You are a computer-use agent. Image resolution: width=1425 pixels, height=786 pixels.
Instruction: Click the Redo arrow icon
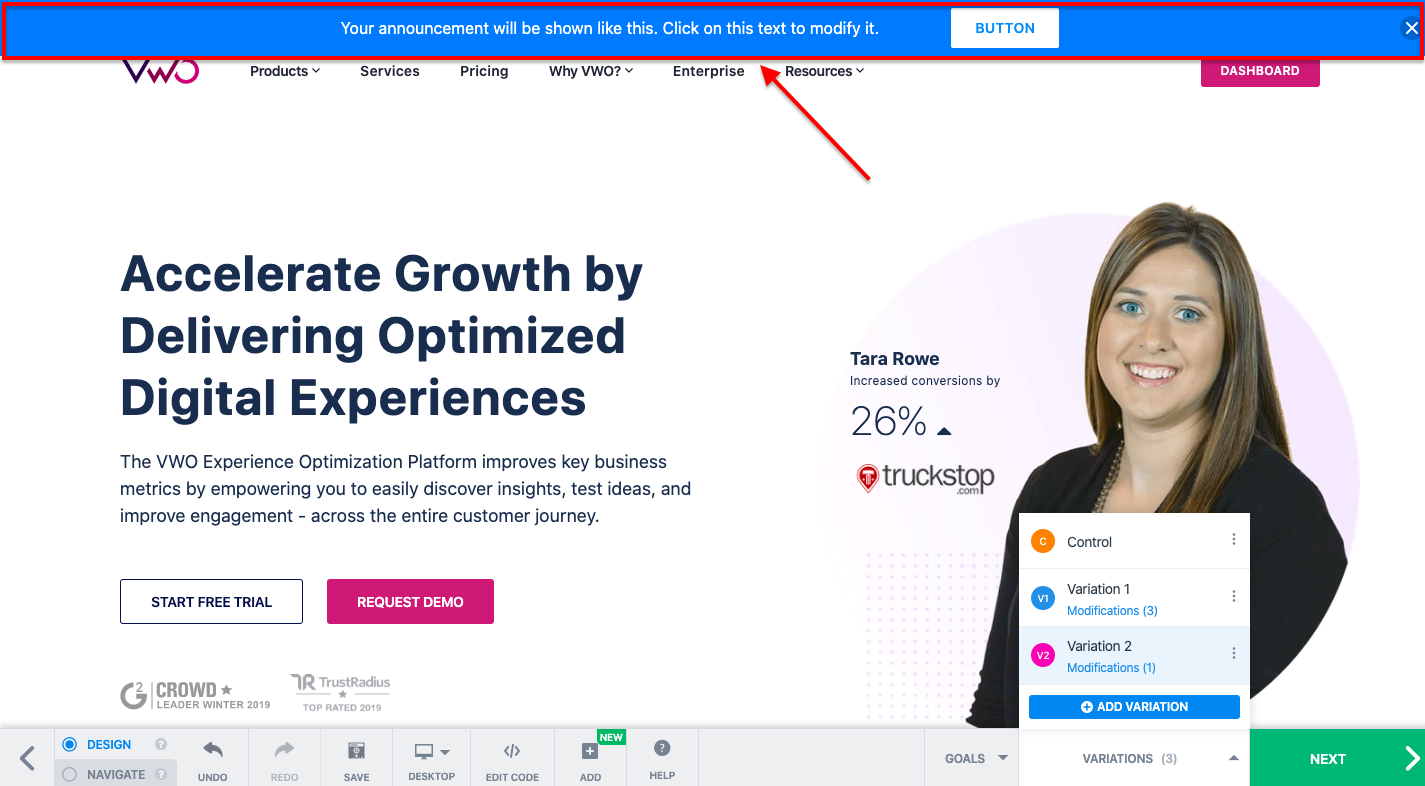pyautogui.click(x=284, y=750)
